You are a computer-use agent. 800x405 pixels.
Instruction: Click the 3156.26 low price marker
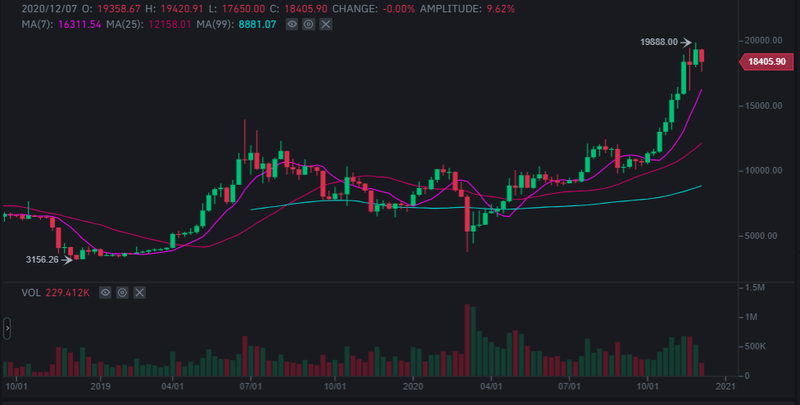(x=43, y=260)
